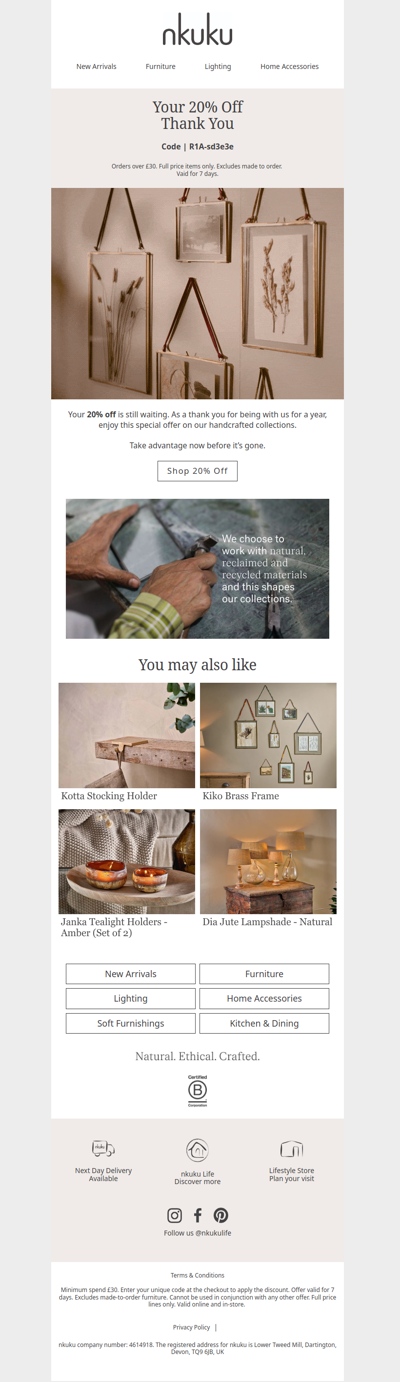Open the Instagram icon link
This screenshot has height=1382, width=400.
[x=175, y=1215]
